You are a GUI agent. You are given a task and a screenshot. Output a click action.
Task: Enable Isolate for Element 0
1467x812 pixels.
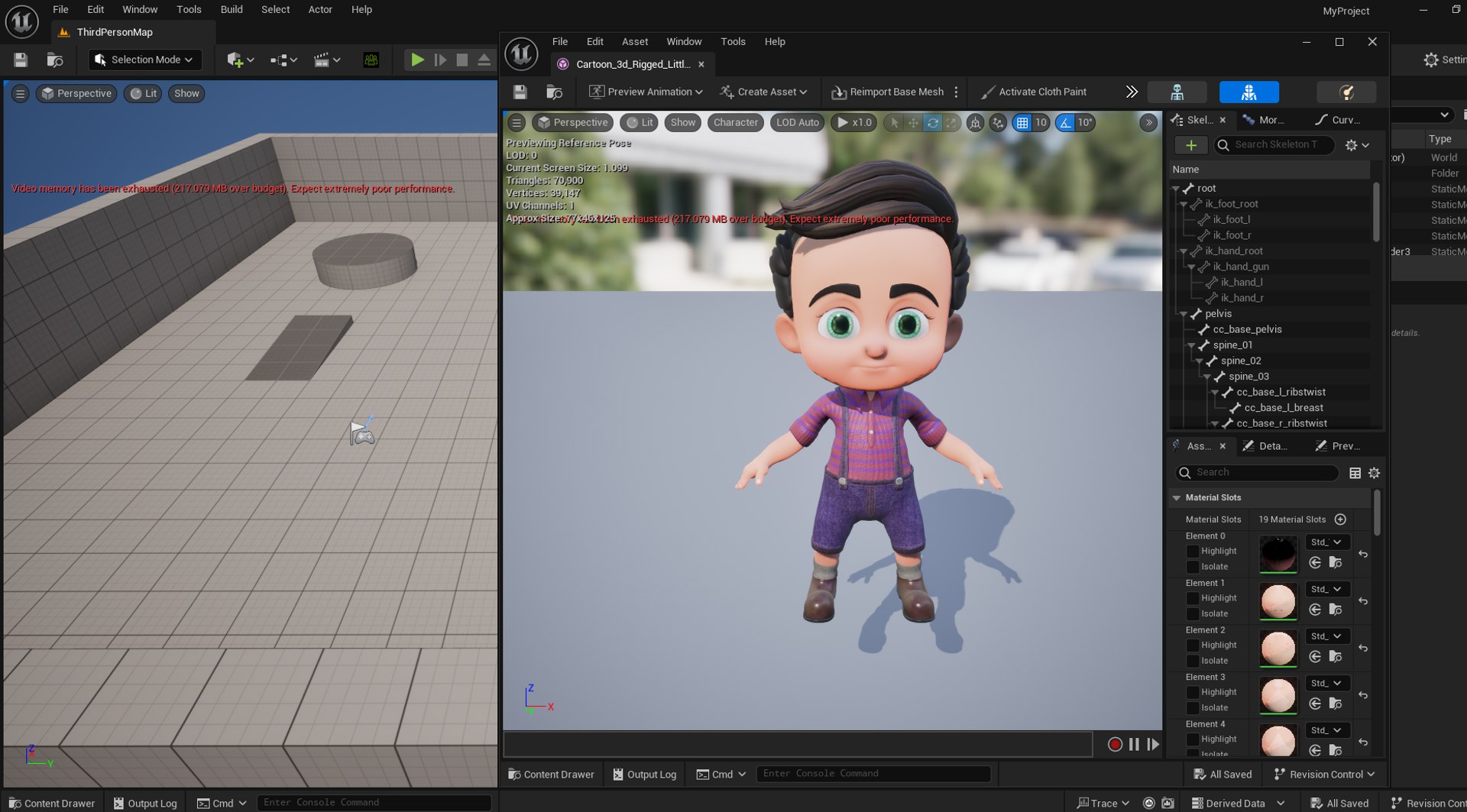[1192, 567]
